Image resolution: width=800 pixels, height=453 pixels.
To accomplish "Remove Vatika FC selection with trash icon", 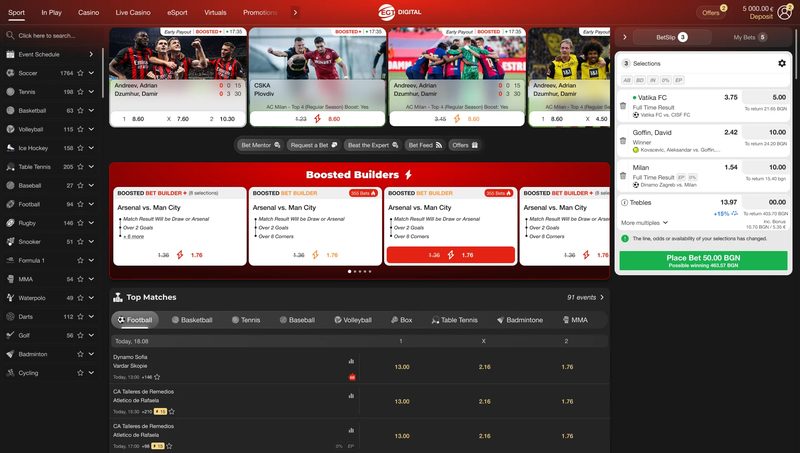I will pyautogui.click(x=623, y=106).
